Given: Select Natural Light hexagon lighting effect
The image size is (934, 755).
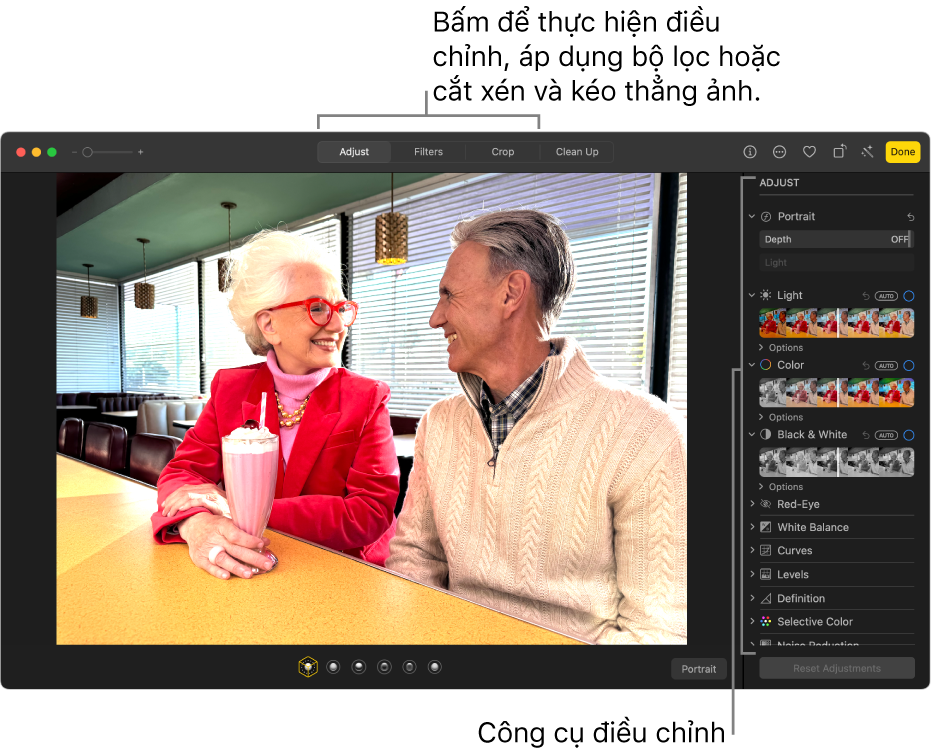Looking at the screenshot, I should [308, 667].
